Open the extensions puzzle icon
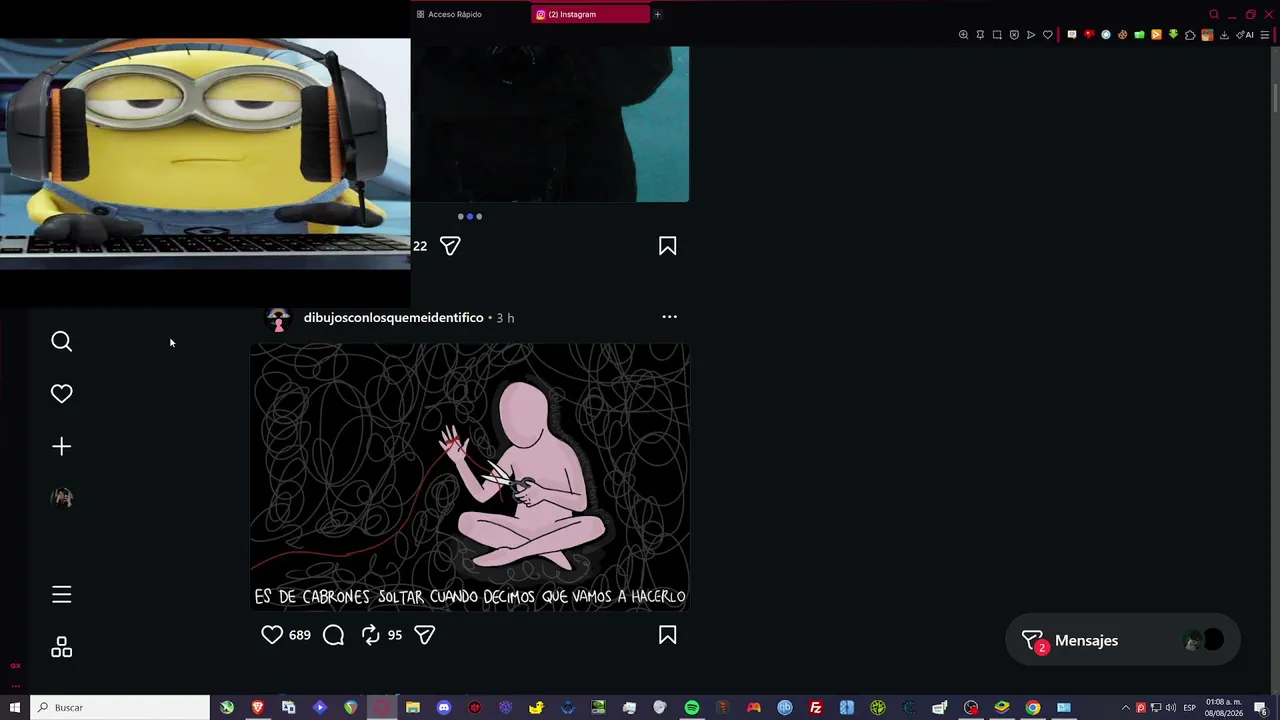 (1190, 35)
